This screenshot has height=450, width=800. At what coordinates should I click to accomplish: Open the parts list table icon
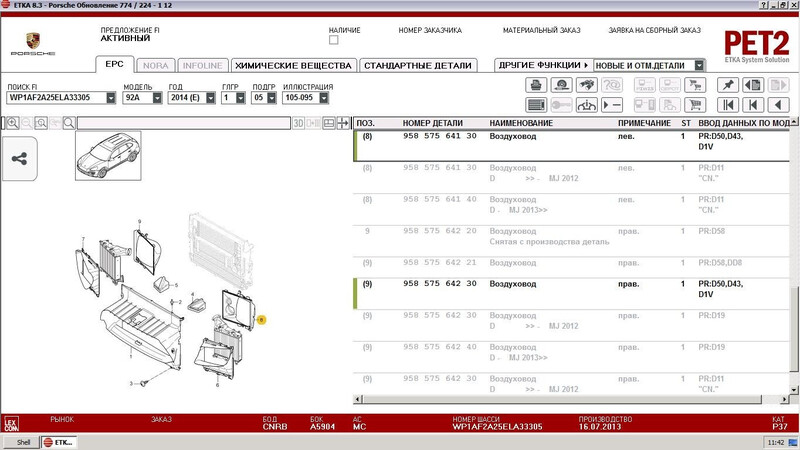click(536, 105)
